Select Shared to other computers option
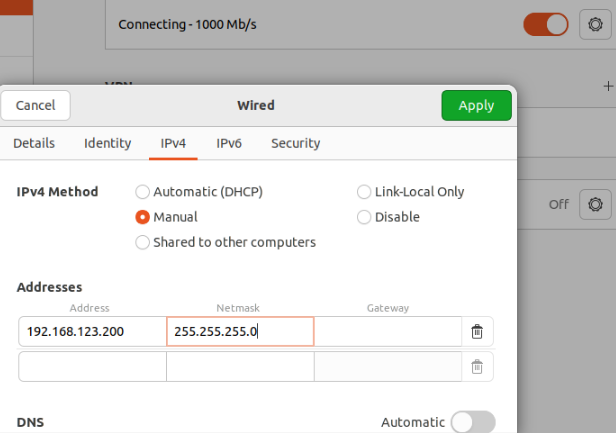This screenshot has height=433, width=616. pyautogui.click(x=143, y=242)
